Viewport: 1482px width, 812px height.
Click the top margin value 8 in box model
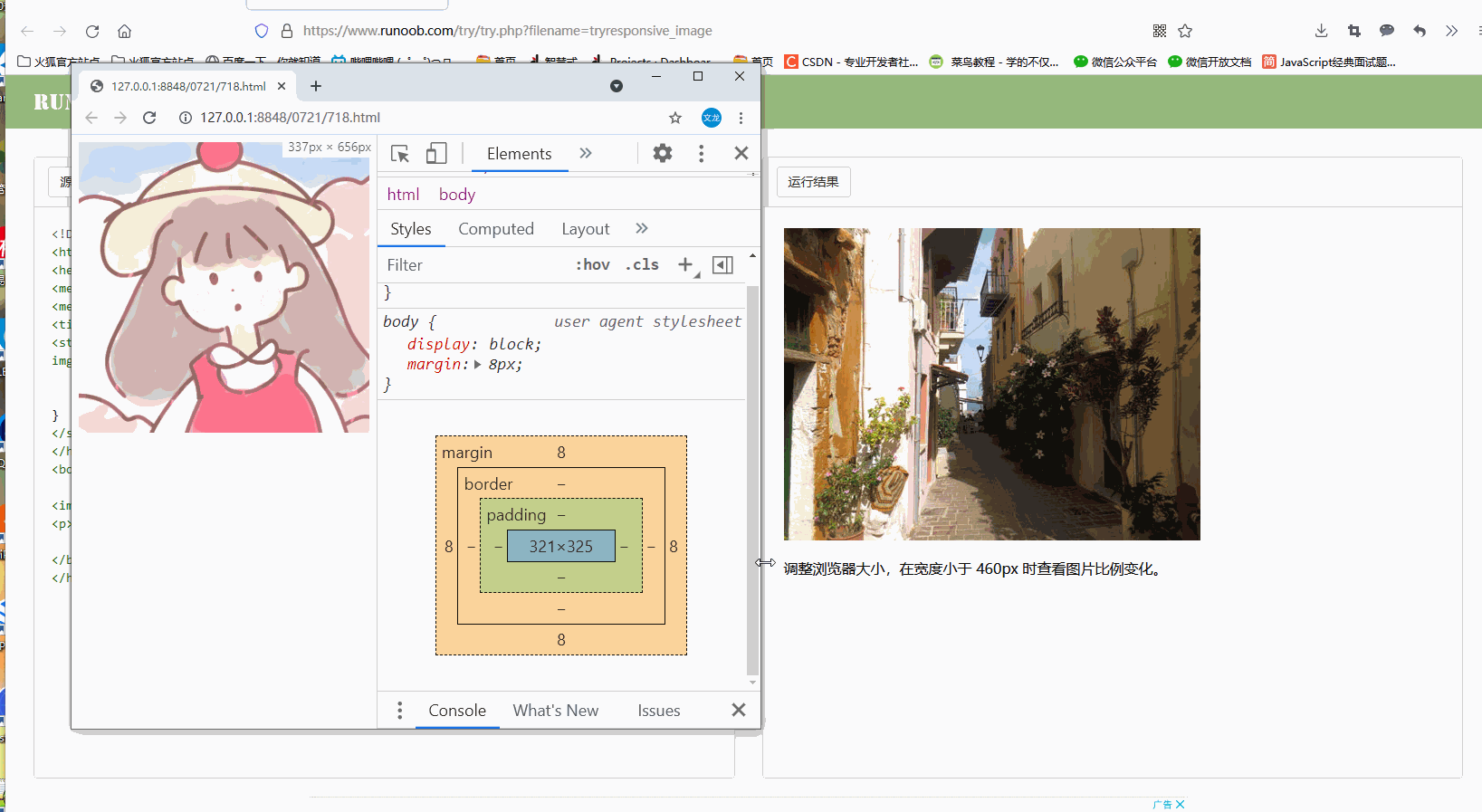pyautogui.click(x=561, y=453)
